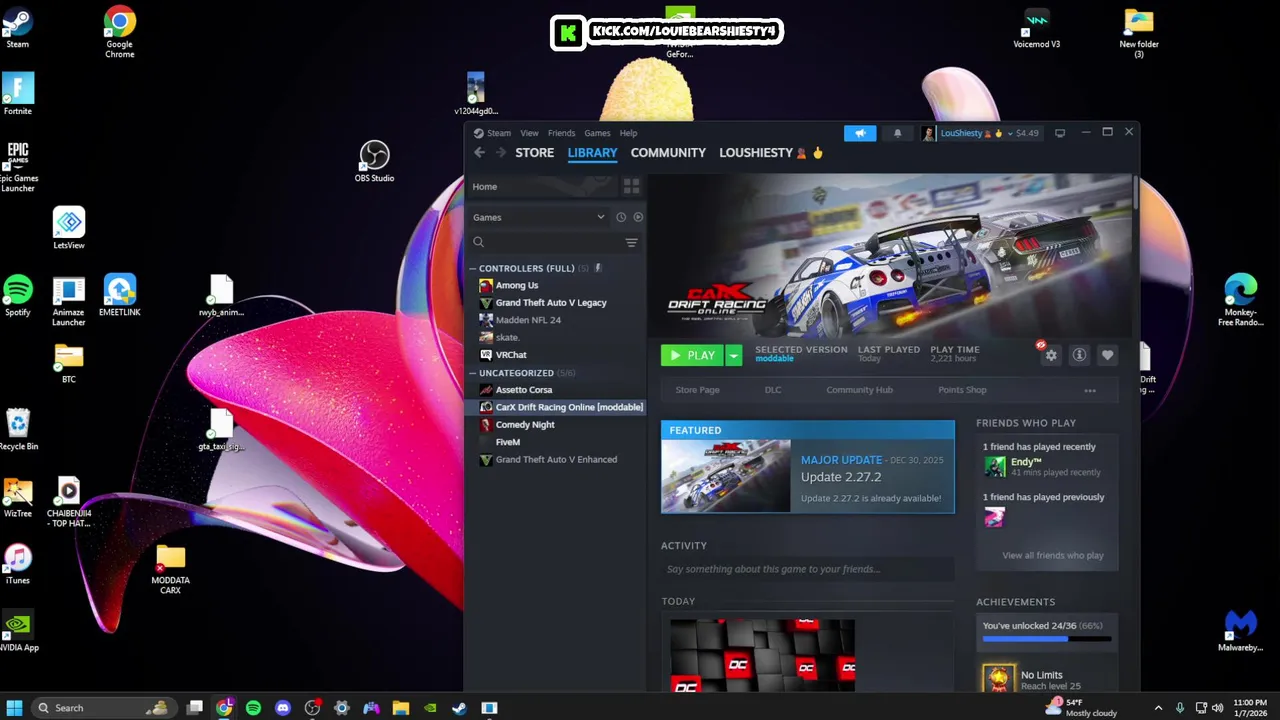1280x720 pixels.
Task: Click the Steam back navigation arrow
Action: pos(479,153)
